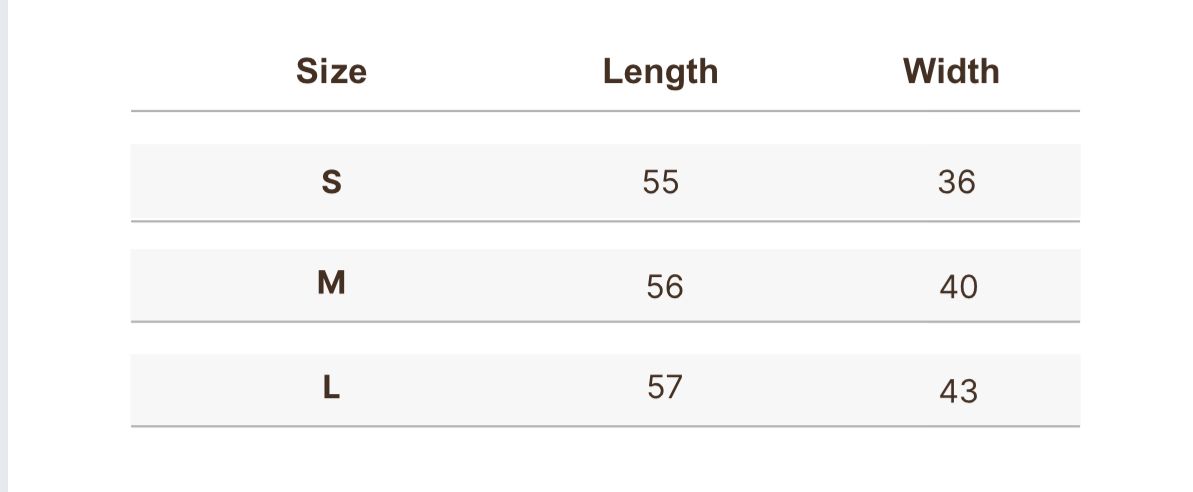Click the bottom border of the L row
1193x492 pixels.
pyautogui.click(x=605, y=427)
